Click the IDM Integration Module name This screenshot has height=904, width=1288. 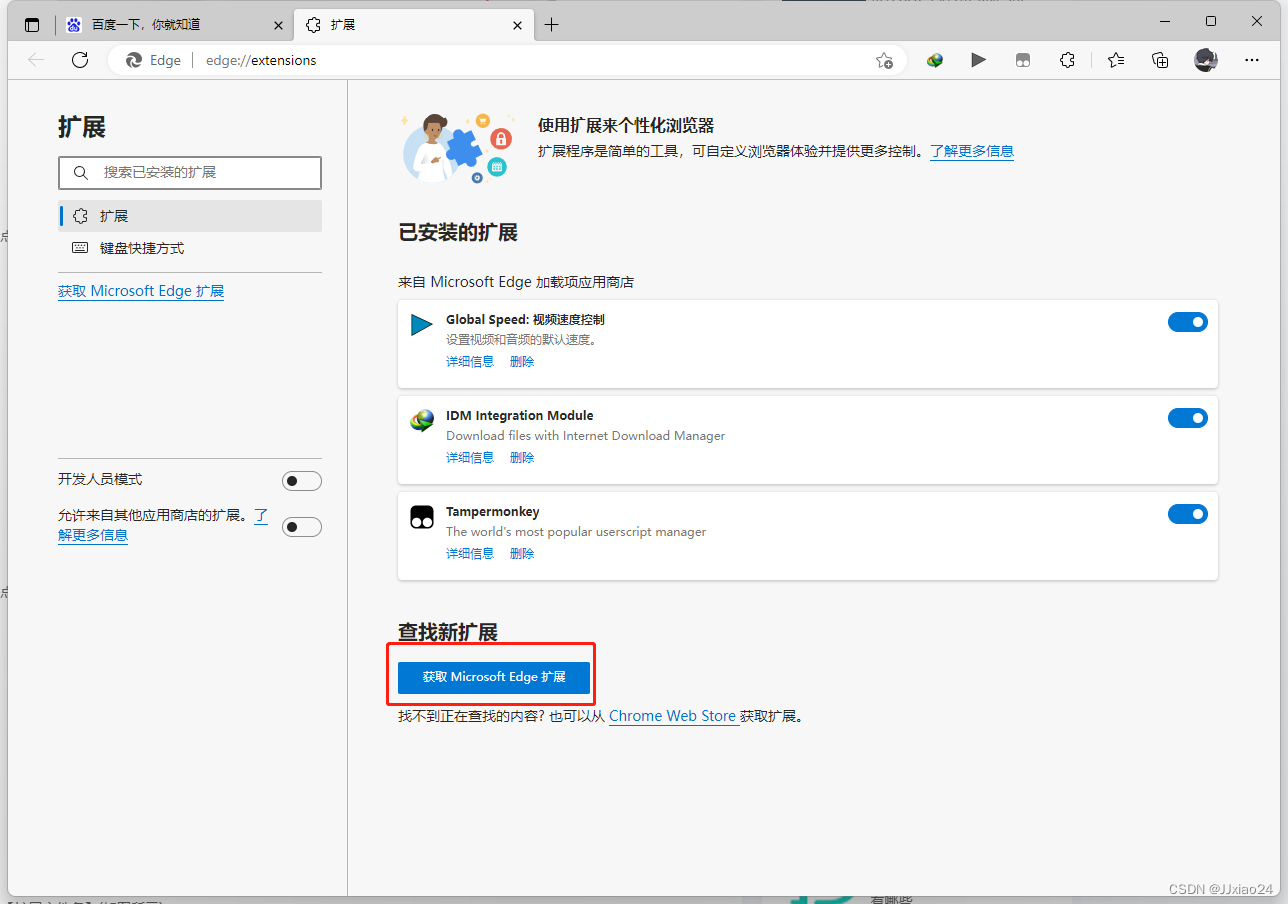(520, 416)
